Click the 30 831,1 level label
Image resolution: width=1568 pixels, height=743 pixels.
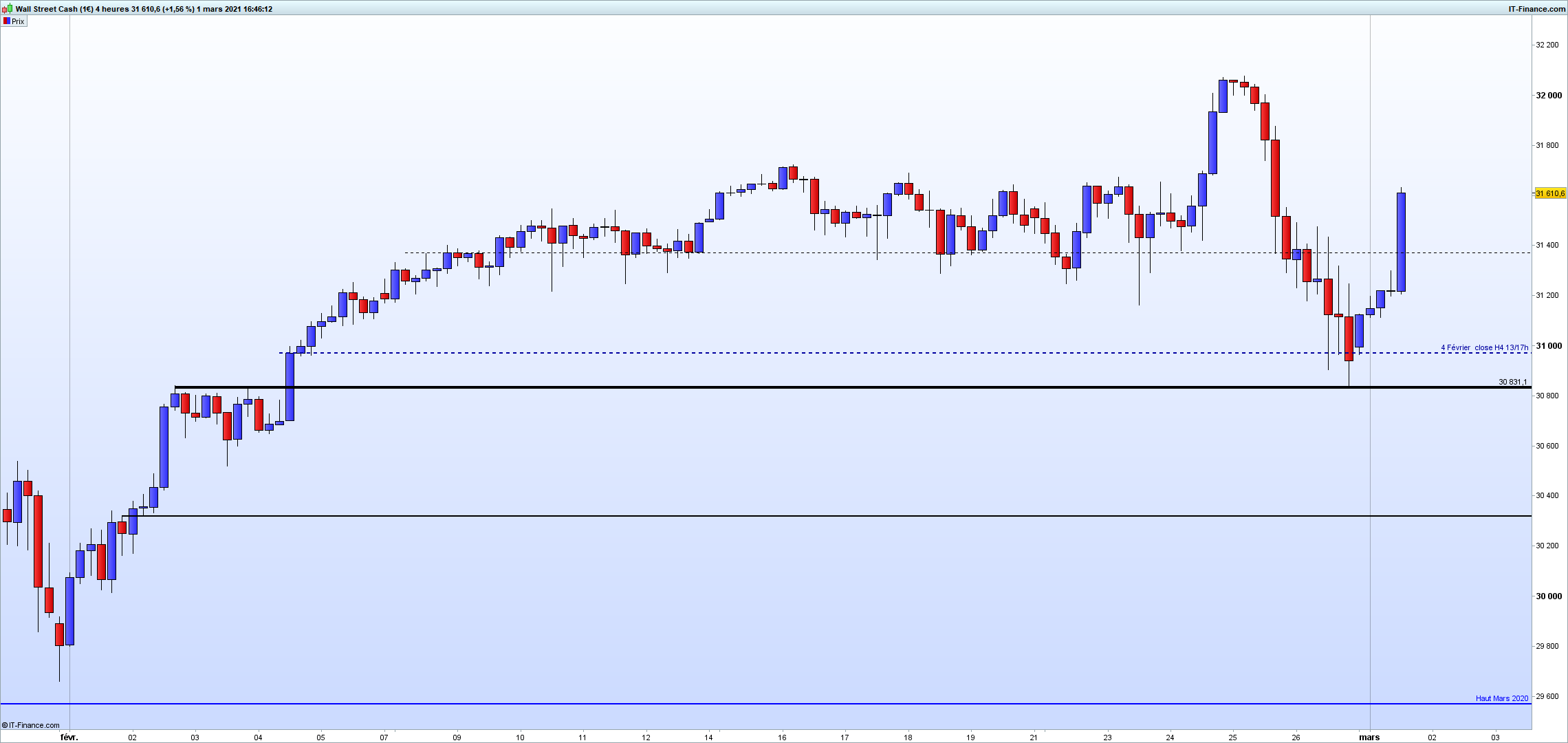coord(1512,382)
